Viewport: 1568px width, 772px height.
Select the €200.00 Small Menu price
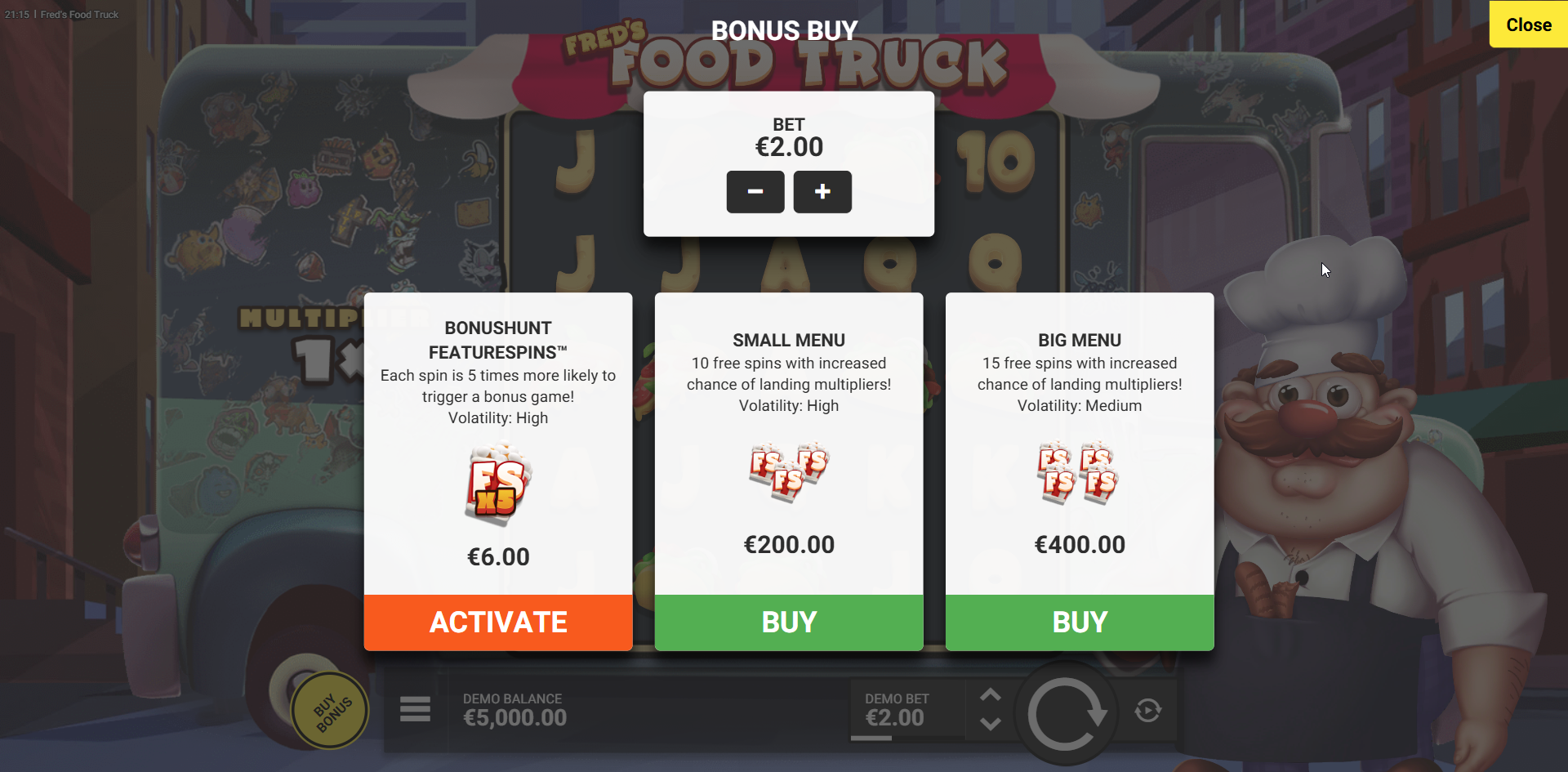pos(789,545)
